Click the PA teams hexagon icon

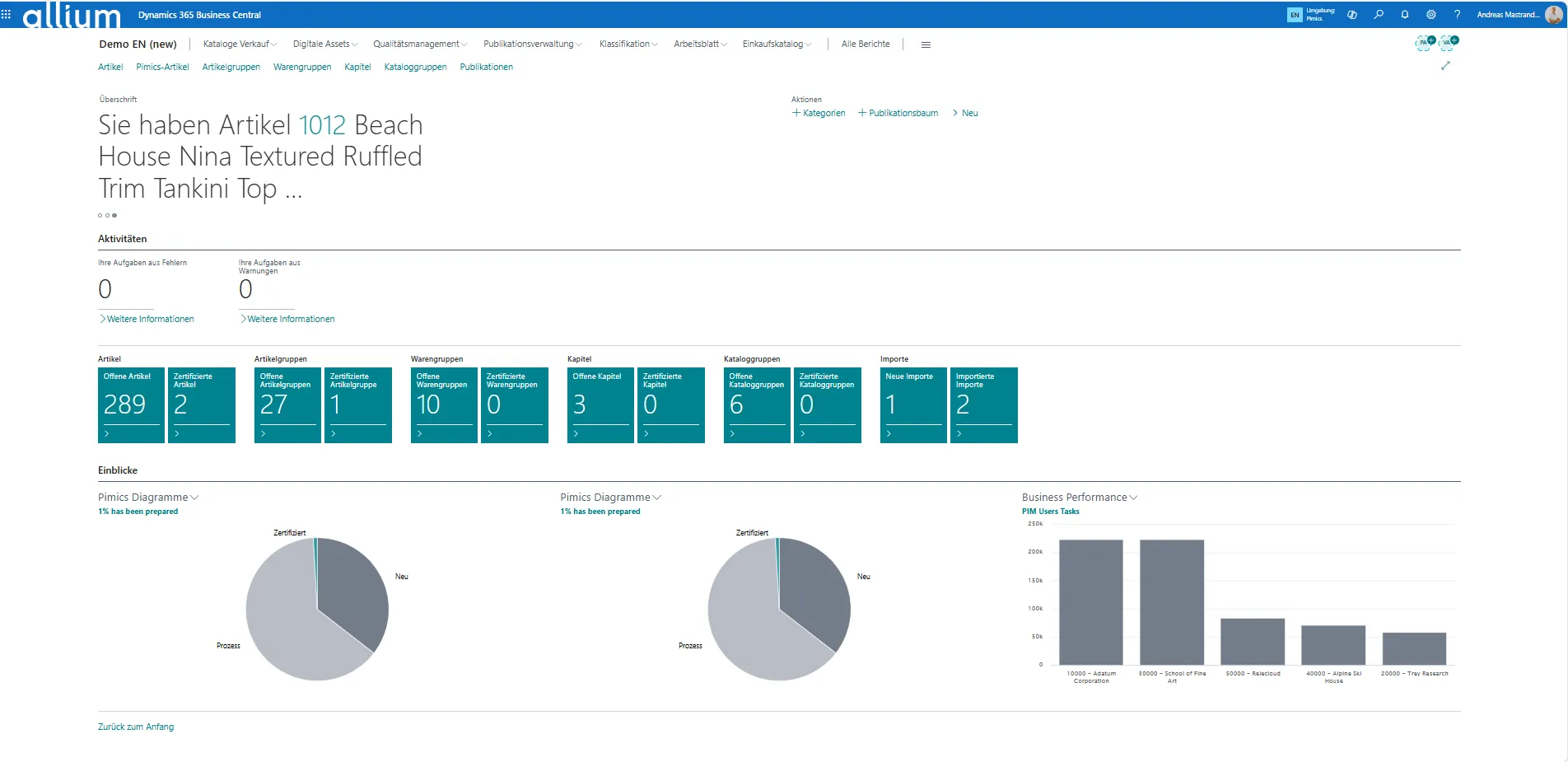1424,43
